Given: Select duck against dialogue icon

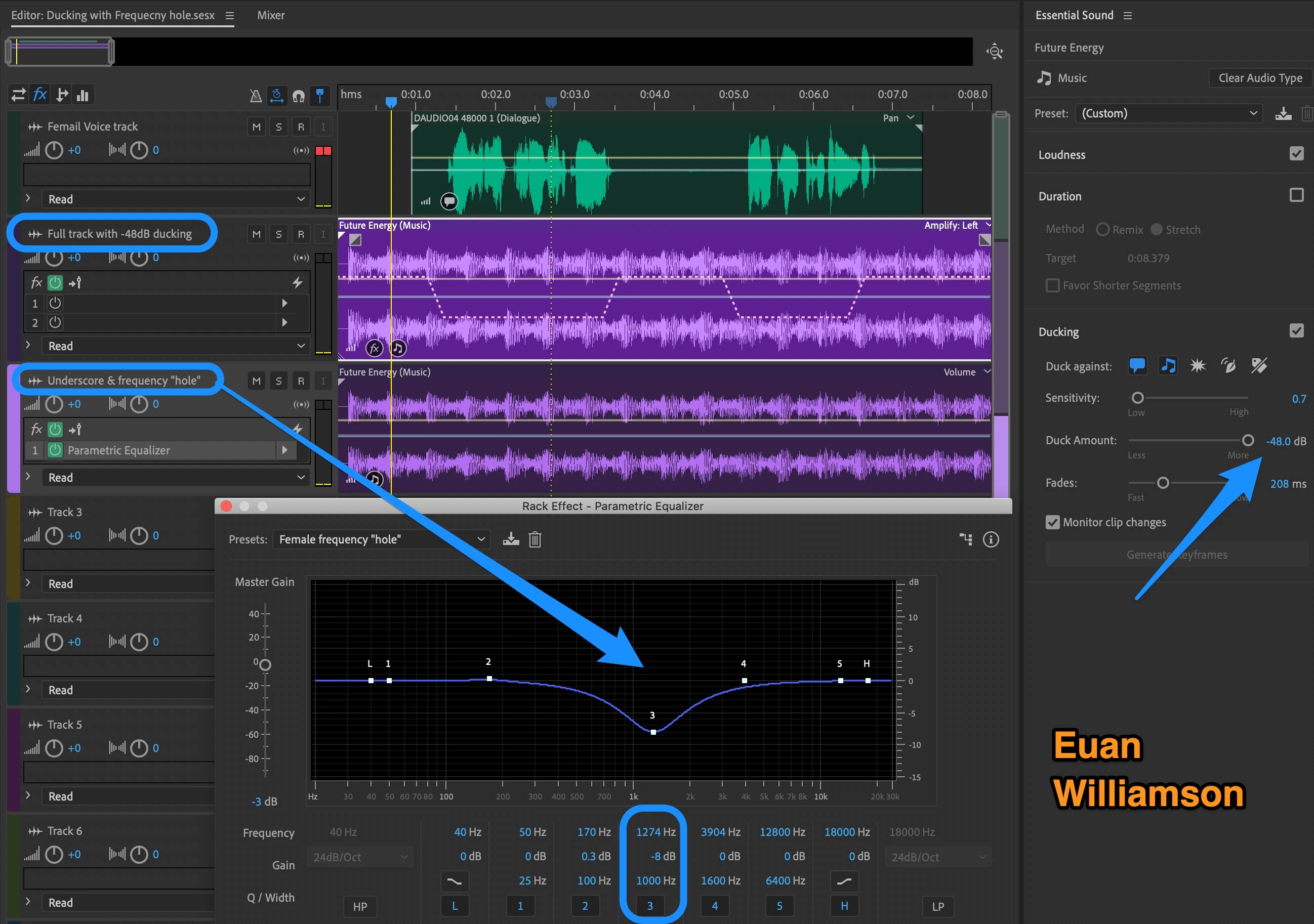Looking at the screenshot, I should [1137, 365].
